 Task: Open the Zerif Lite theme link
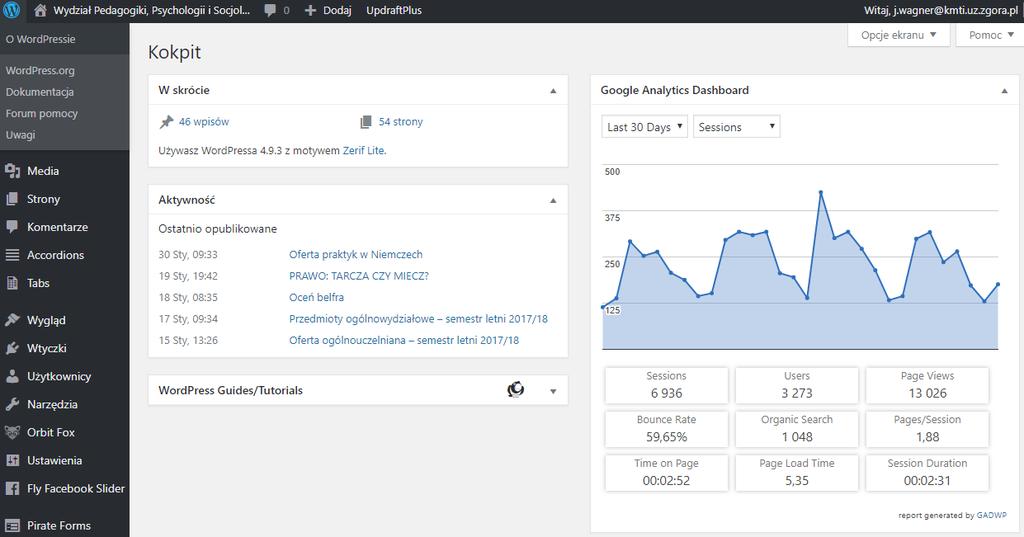click(364, 150)
